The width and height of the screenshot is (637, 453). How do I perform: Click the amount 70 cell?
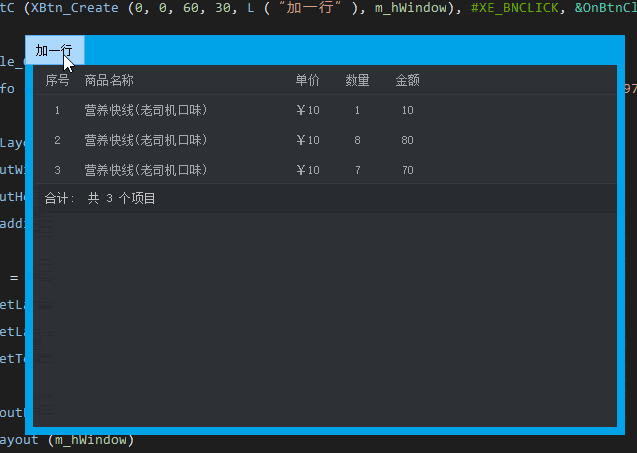407,170
